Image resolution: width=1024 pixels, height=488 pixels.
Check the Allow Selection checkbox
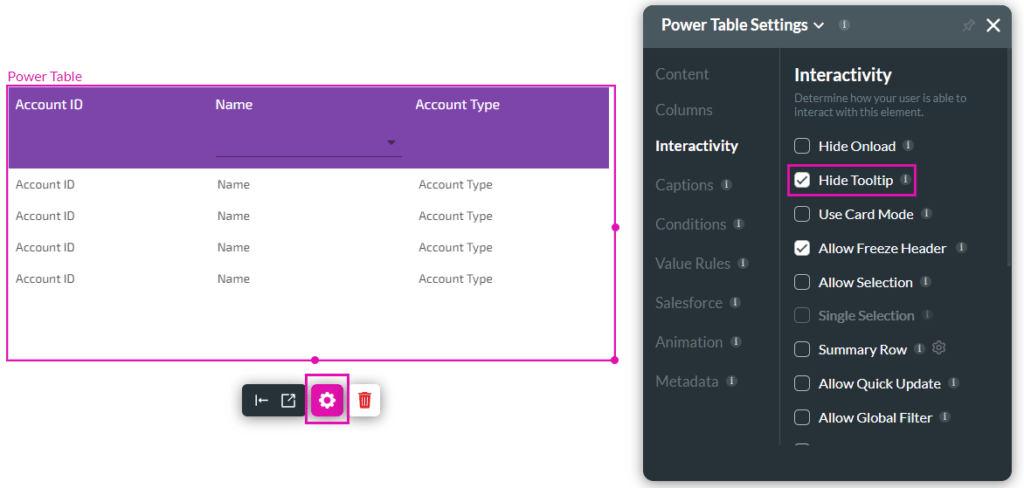(x=802, y=282)
